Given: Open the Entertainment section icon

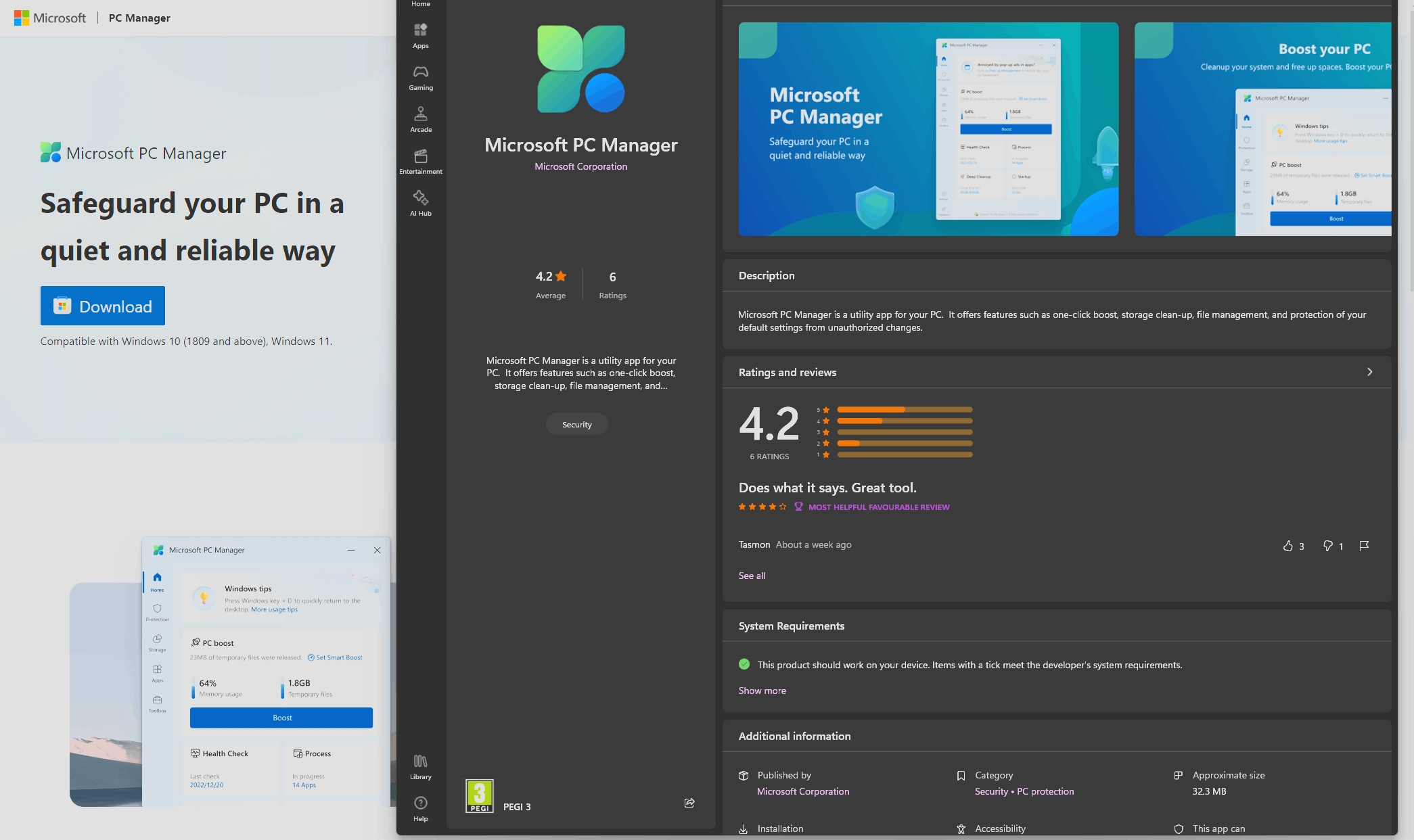Looking at the screenshot, I should [420, 161].
